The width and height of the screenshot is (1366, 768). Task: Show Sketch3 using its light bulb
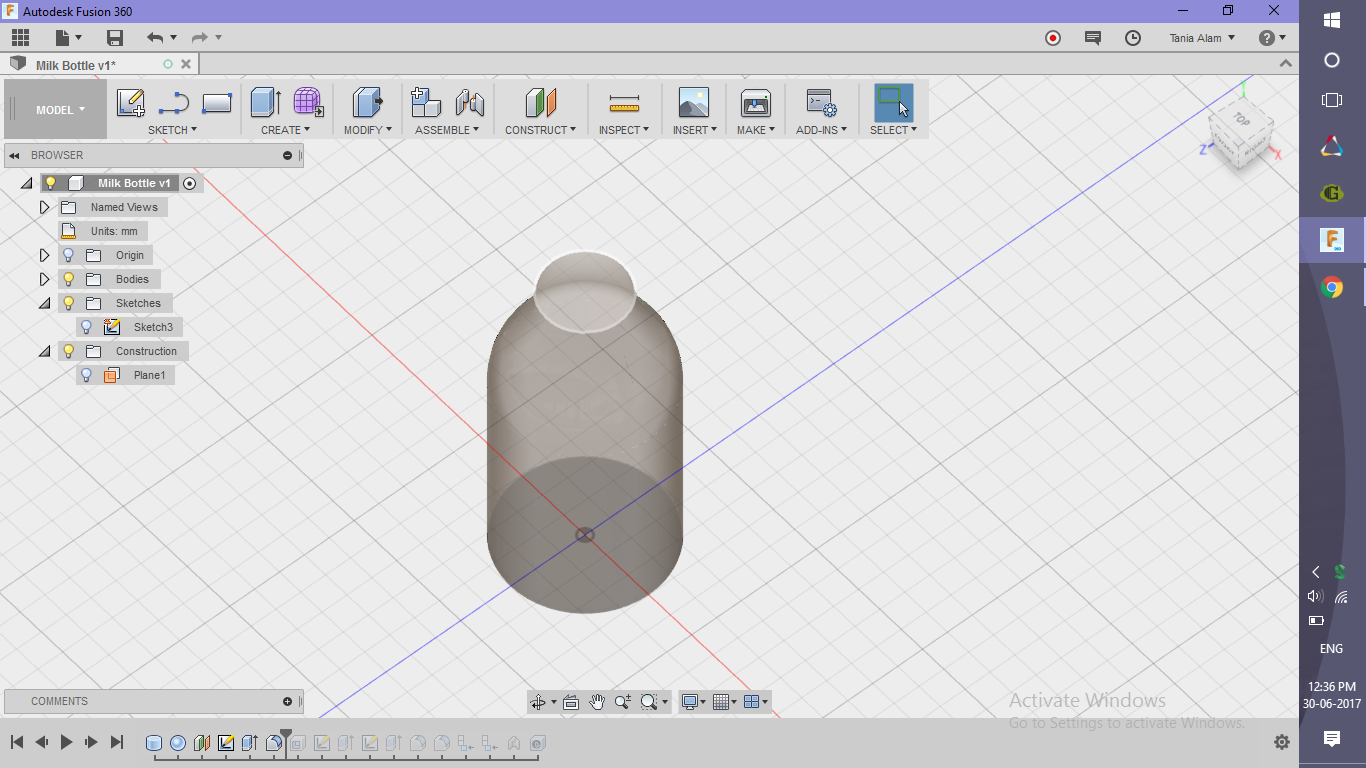tap(87, 327)
